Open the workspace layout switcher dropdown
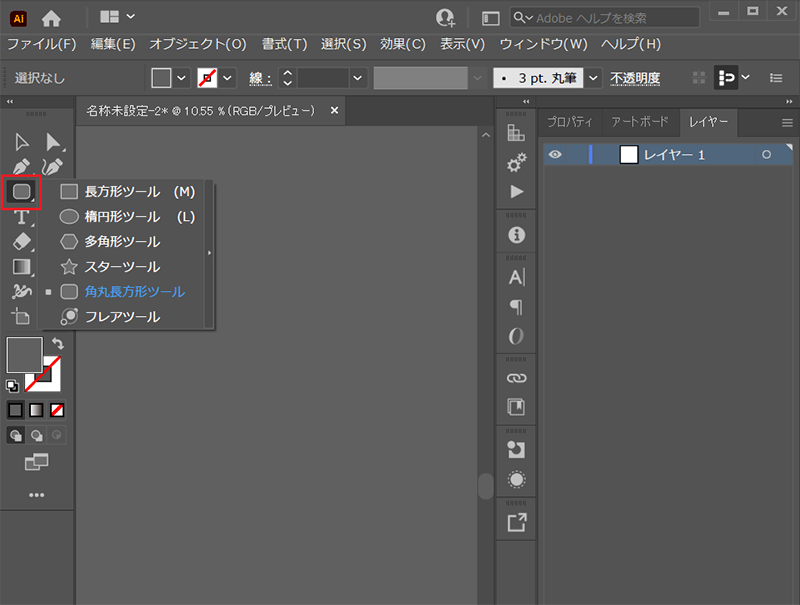The width and height of the screenshot is (800, 605). tap(117, 17)
